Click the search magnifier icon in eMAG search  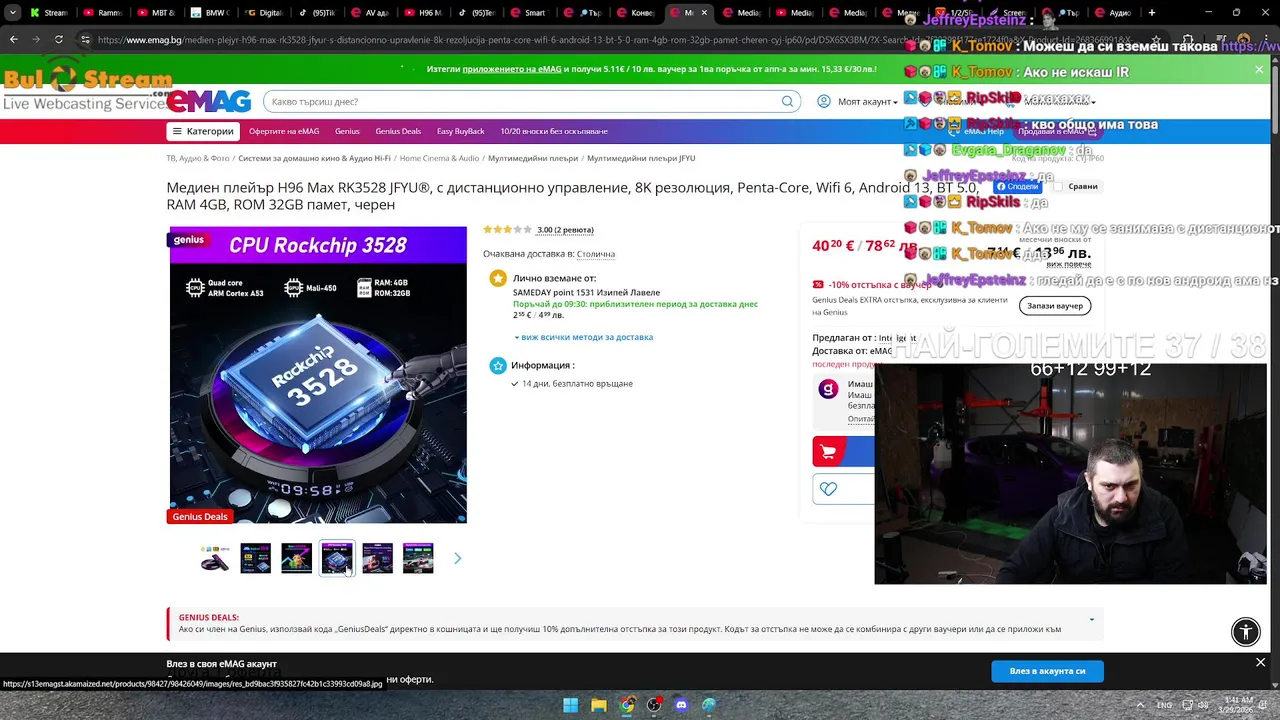tap(787, 101)
